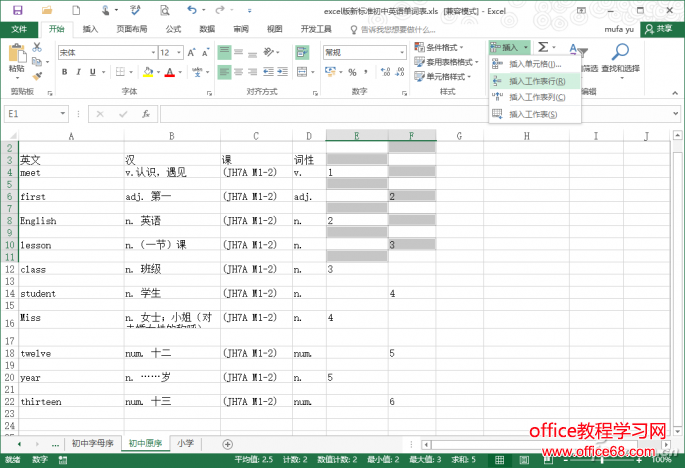Click the Paste clipboard icon
The width and height of the screenshot is (685, 468).
pyautogui.click(x=17, y=54)
